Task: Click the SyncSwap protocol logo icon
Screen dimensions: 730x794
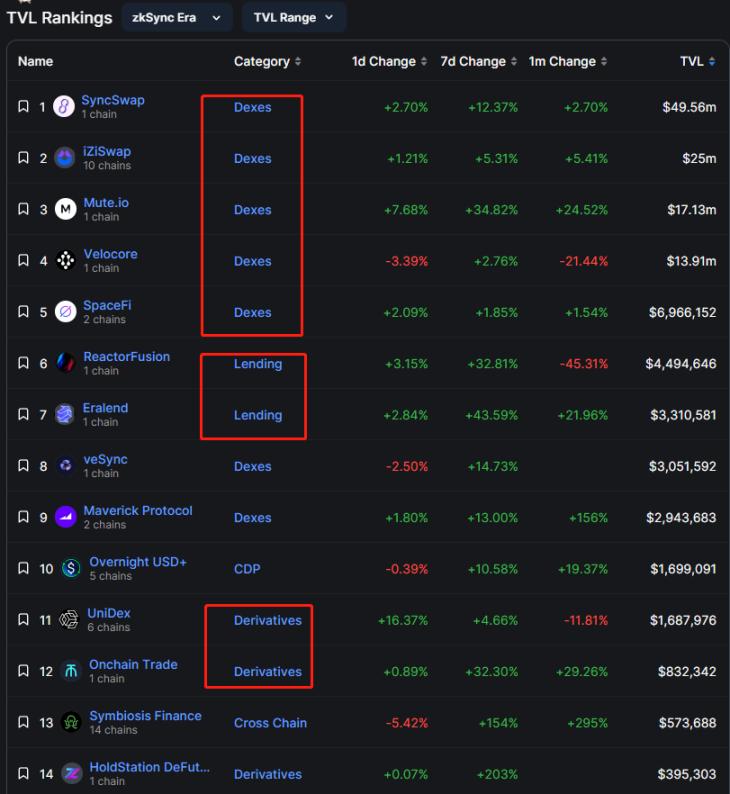Action: click(64, 107)
